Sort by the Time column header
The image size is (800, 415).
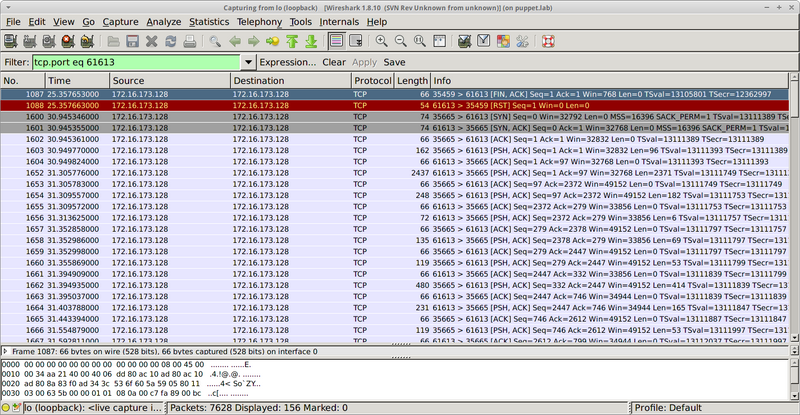77,81
